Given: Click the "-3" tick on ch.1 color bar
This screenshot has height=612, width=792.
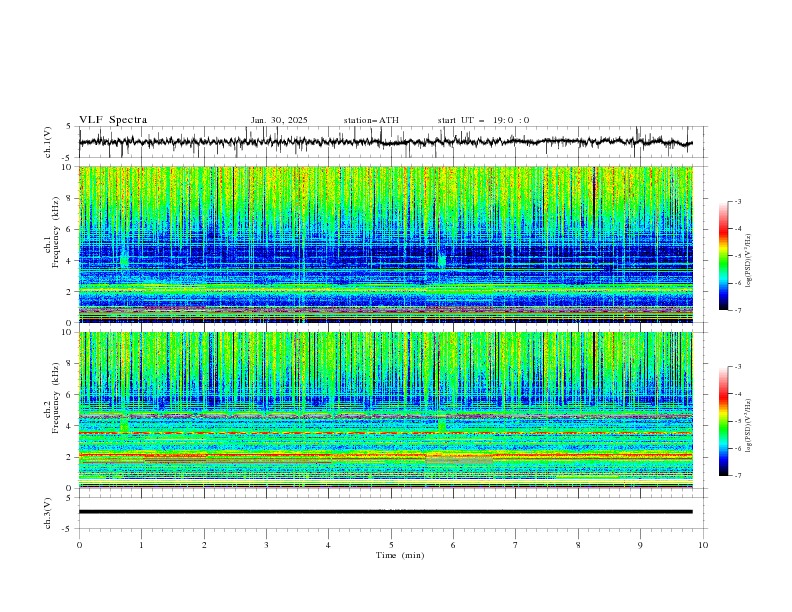Looking at the screenshot, I should (737, 201).
